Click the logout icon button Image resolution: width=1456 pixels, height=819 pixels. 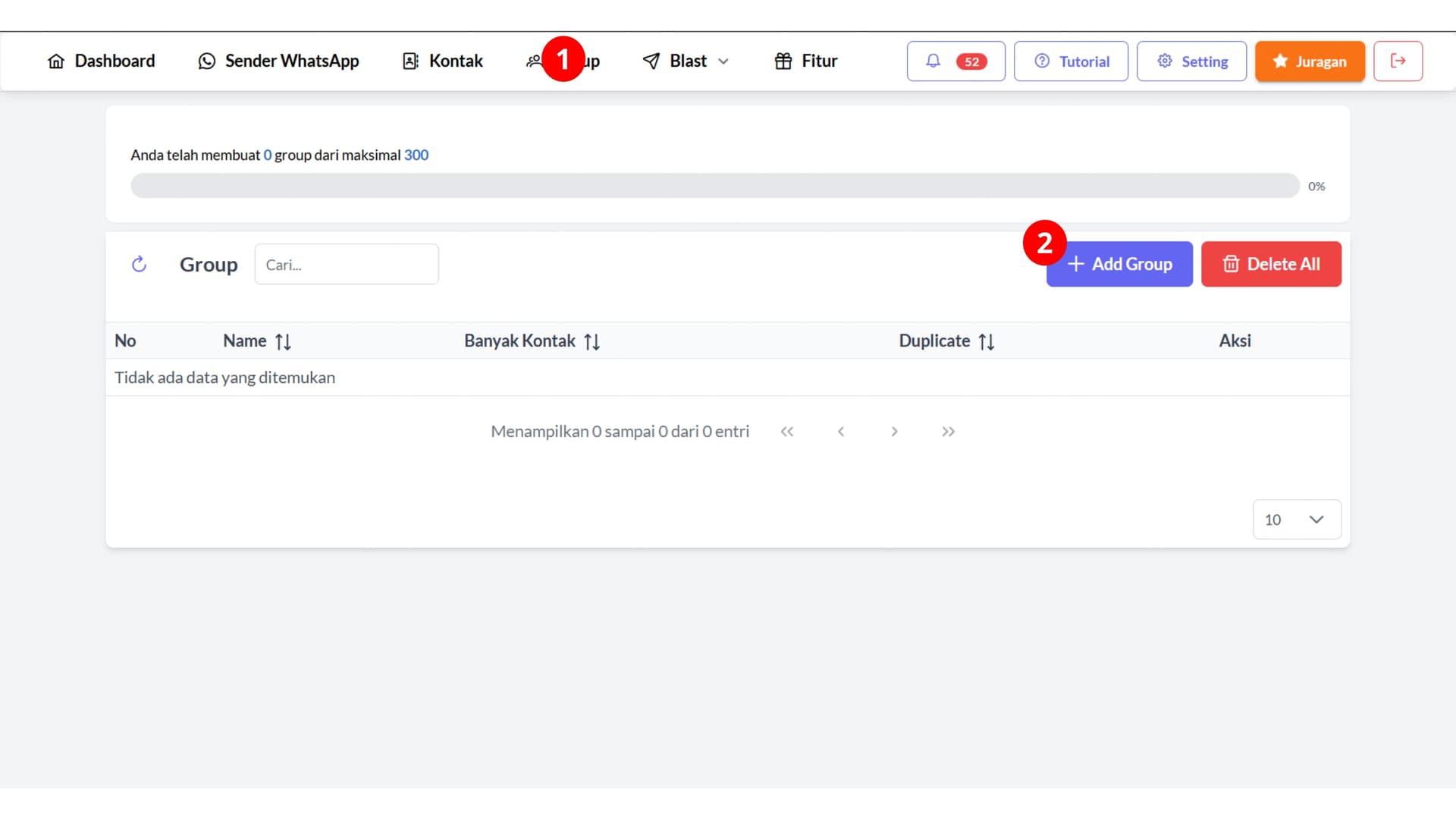(1398, 61)
